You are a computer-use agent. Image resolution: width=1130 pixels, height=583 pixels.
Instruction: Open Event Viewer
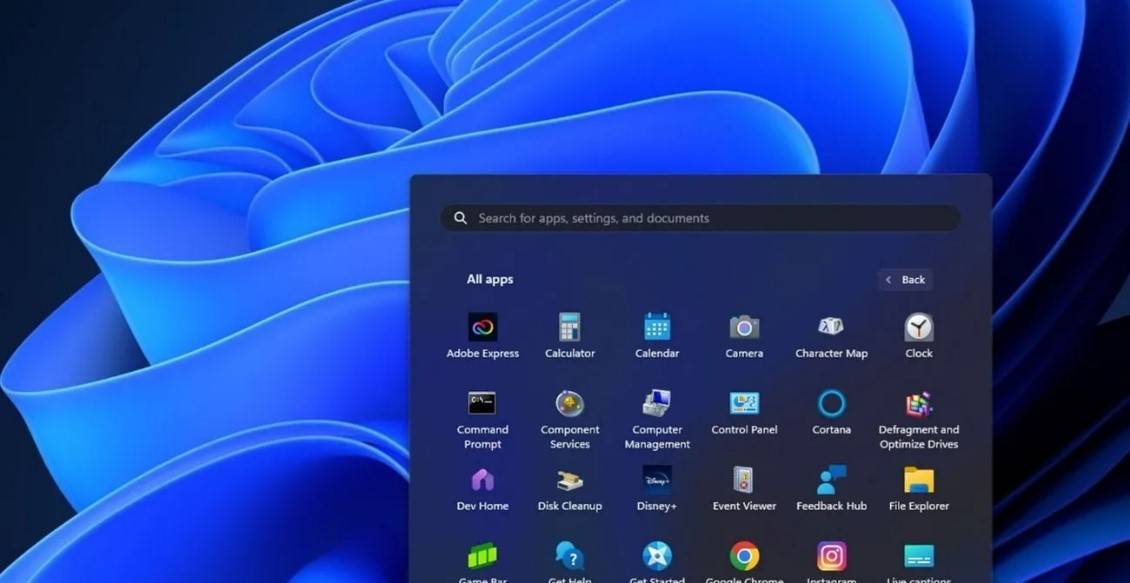tap(744, 481)
